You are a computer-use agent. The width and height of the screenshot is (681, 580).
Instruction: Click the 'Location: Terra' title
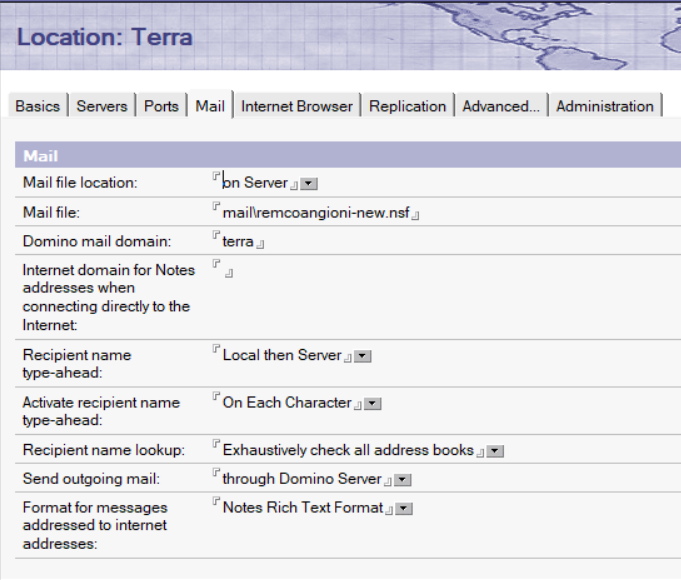105,37
